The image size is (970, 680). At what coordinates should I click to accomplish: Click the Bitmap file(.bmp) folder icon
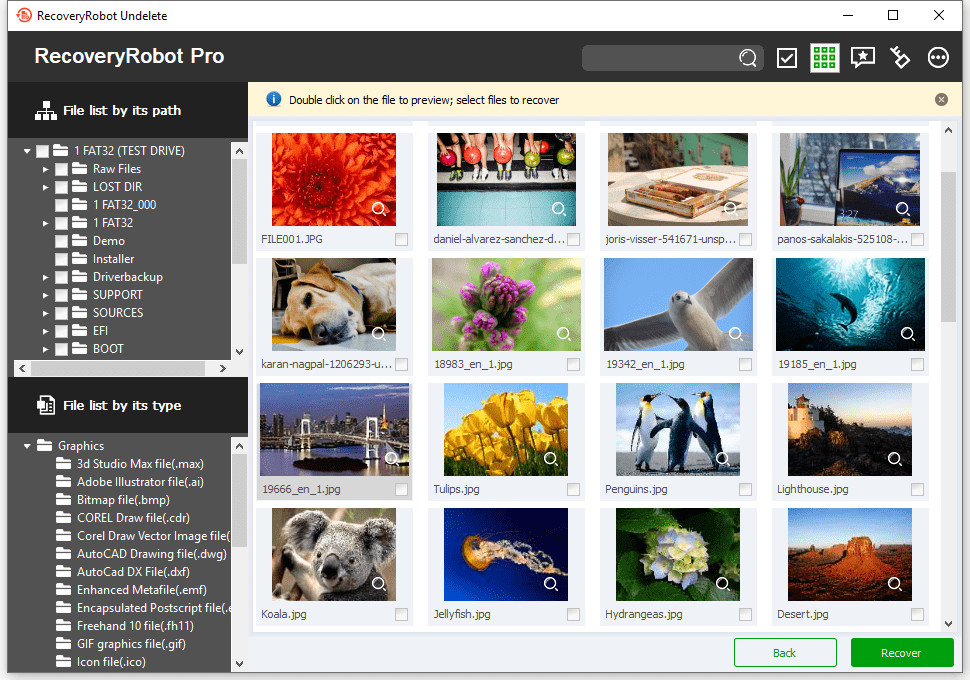click(x=63, y=499)
